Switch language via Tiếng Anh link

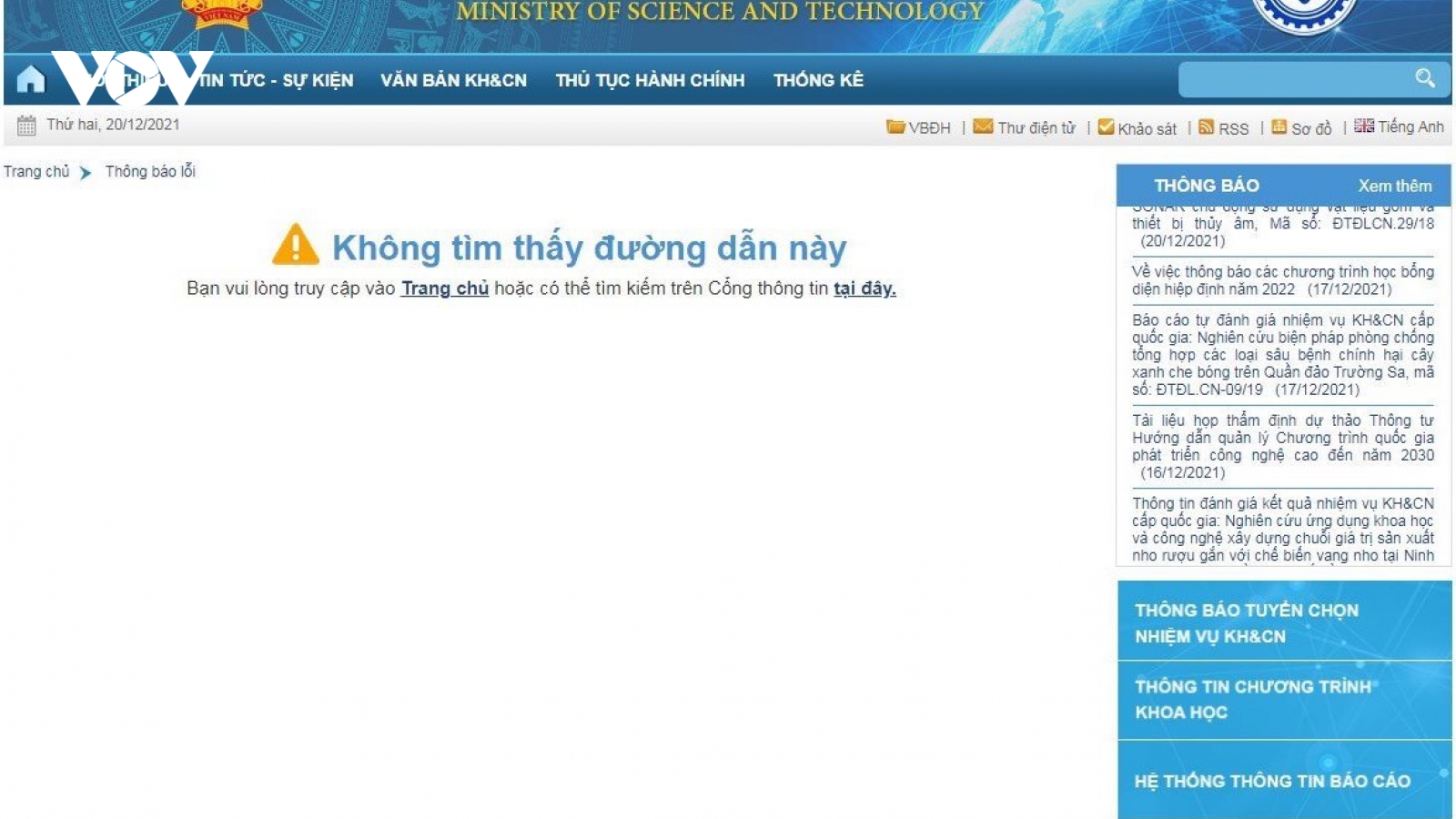(1410, 126)
